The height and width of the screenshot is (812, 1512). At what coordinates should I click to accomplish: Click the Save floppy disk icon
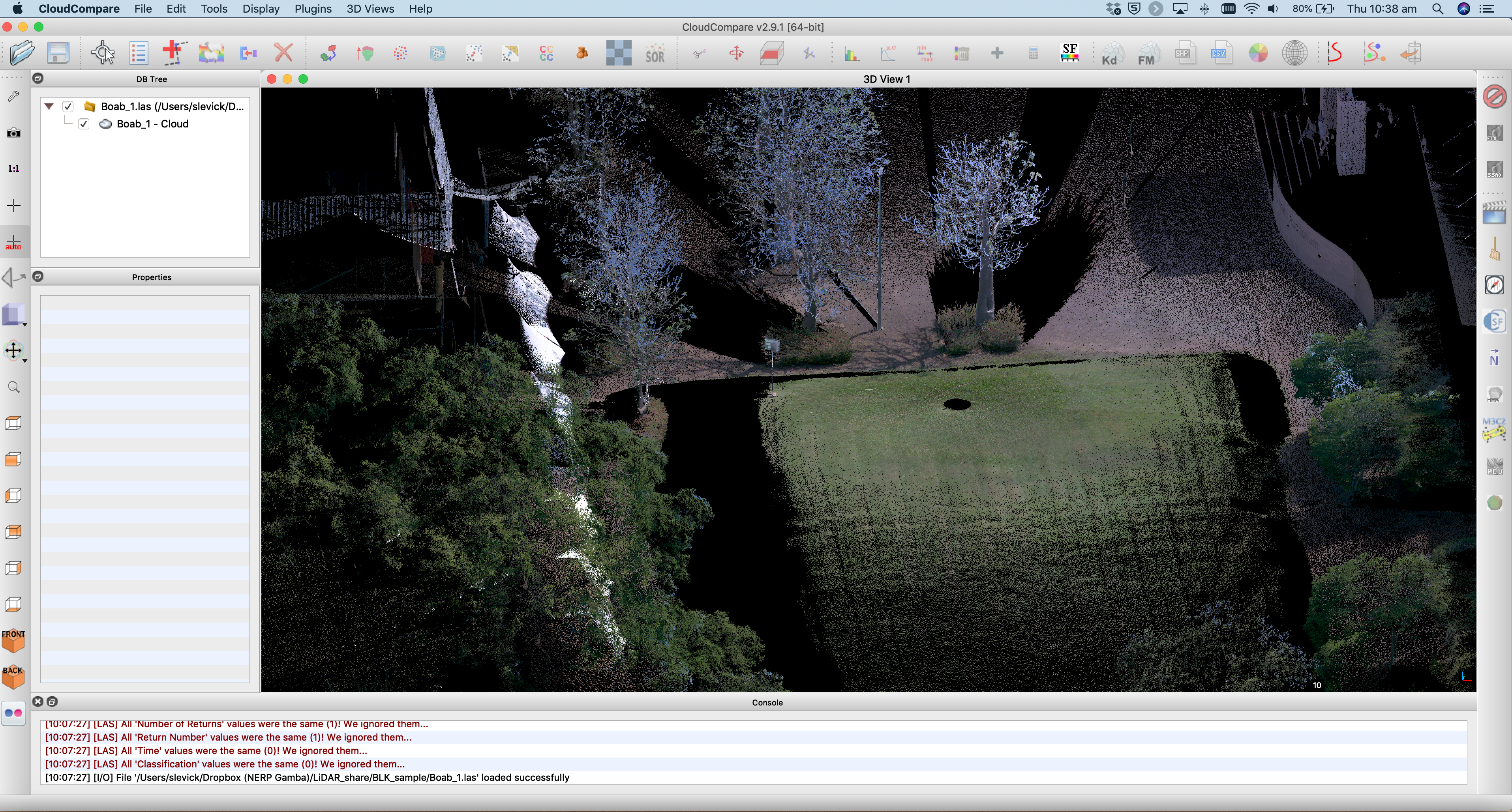tap(59, 53)
